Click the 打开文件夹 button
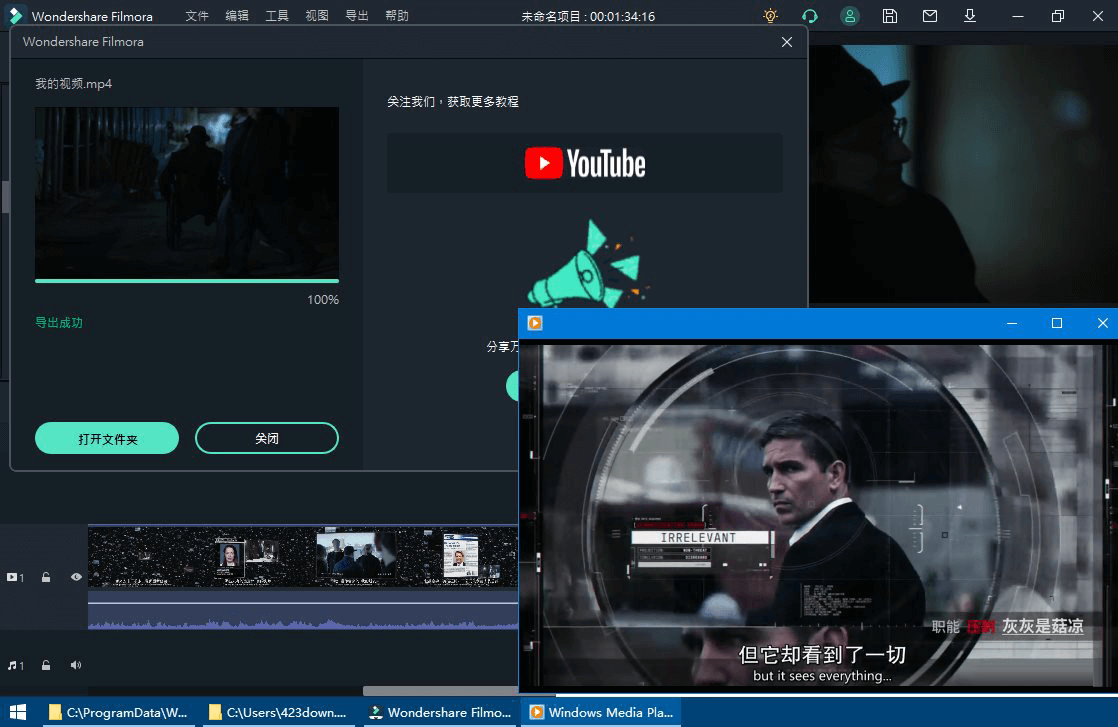The height and width of the screenshot is (727, 1118). [x=107, y=438]
